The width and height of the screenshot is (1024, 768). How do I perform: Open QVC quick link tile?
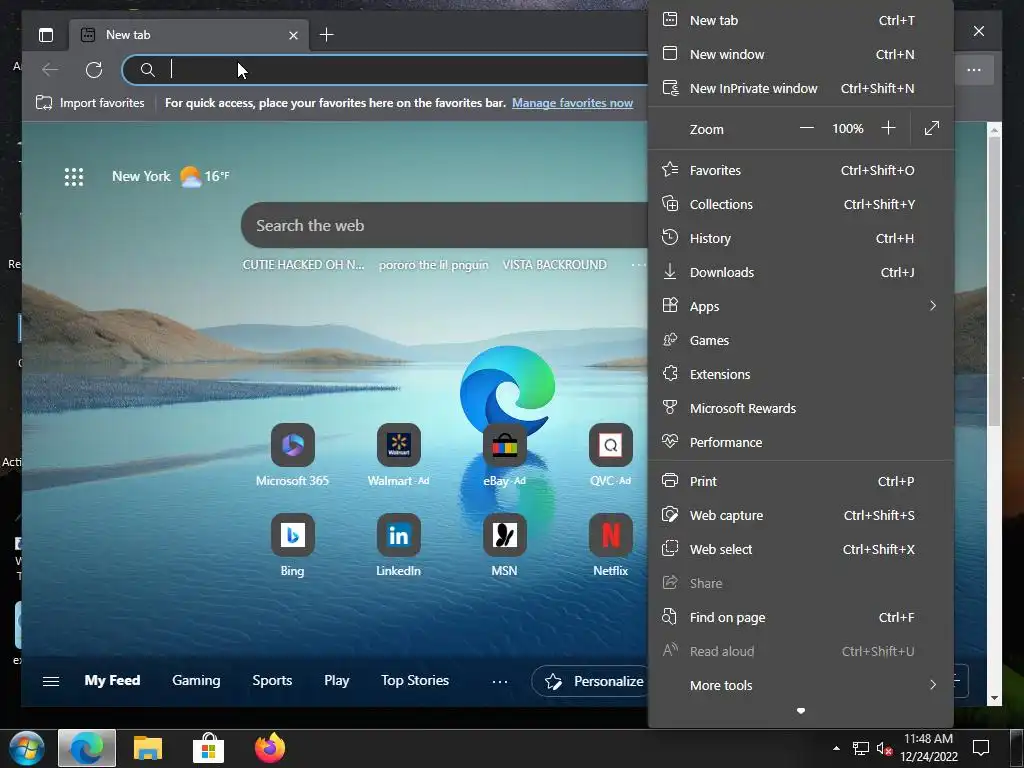(611, 455)
